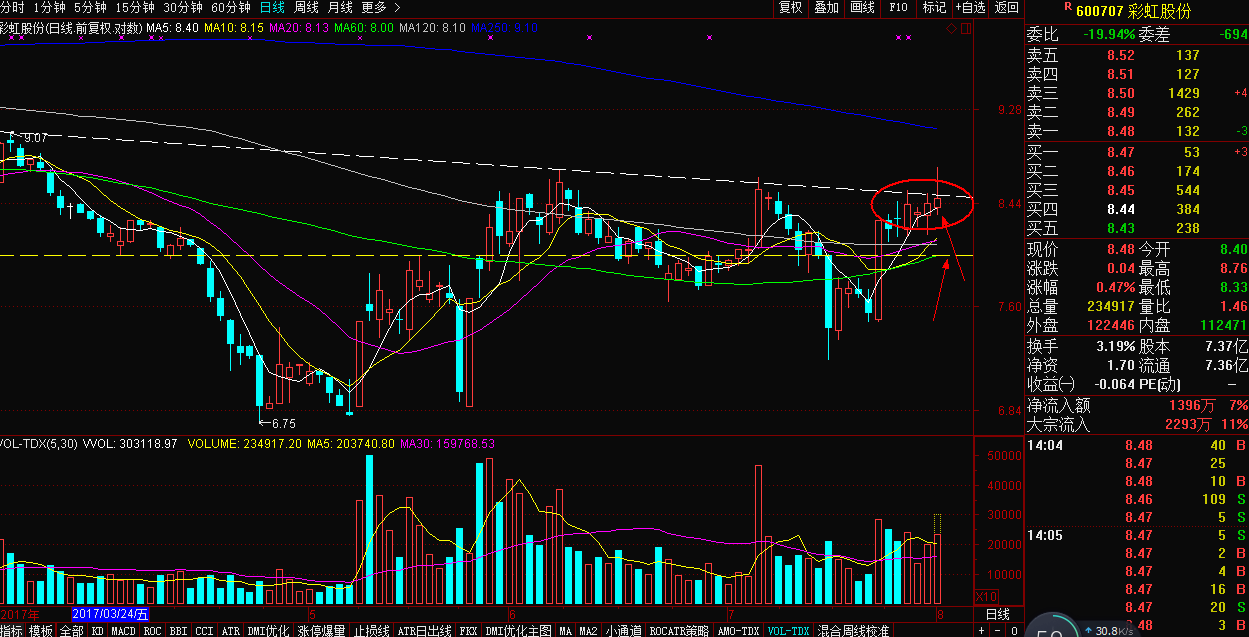Screen dimensions: 1249x637
Task: Click the MA250 indicator label
Action: point(505,28)
